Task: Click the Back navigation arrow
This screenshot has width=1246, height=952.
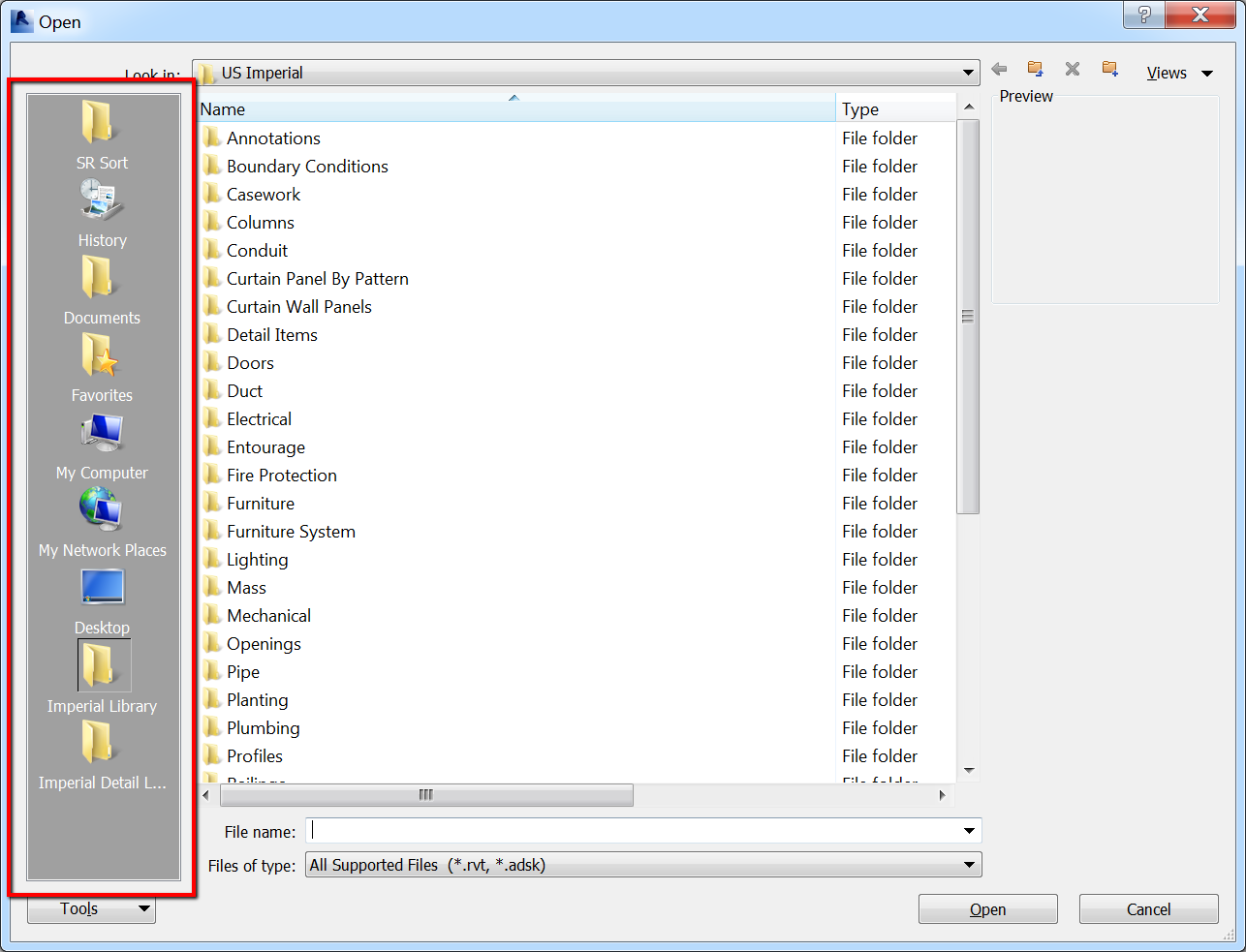Action: tap(999, 69)
